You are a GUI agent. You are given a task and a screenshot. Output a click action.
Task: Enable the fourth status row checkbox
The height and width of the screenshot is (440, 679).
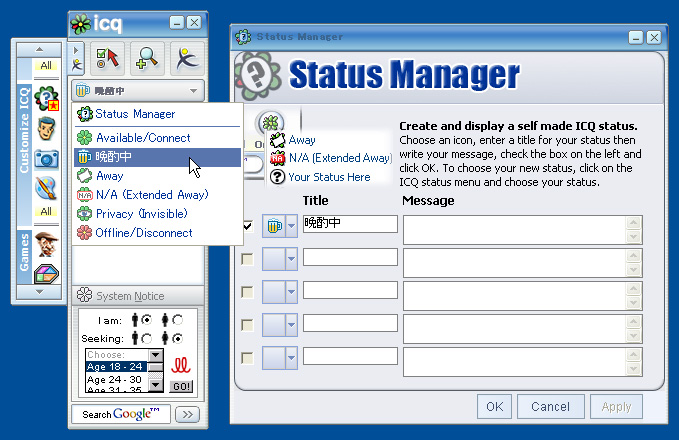[x=247, y=325]
